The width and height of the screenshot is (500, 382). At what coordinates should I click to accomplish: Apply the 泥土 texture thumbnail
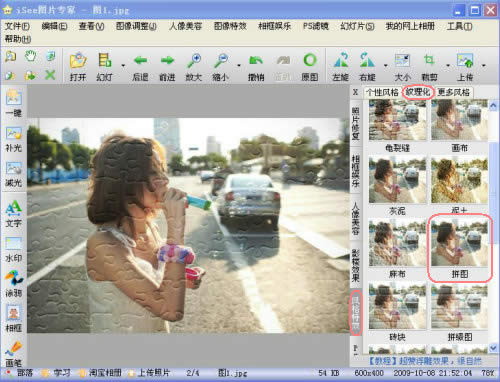click(459, 180)
